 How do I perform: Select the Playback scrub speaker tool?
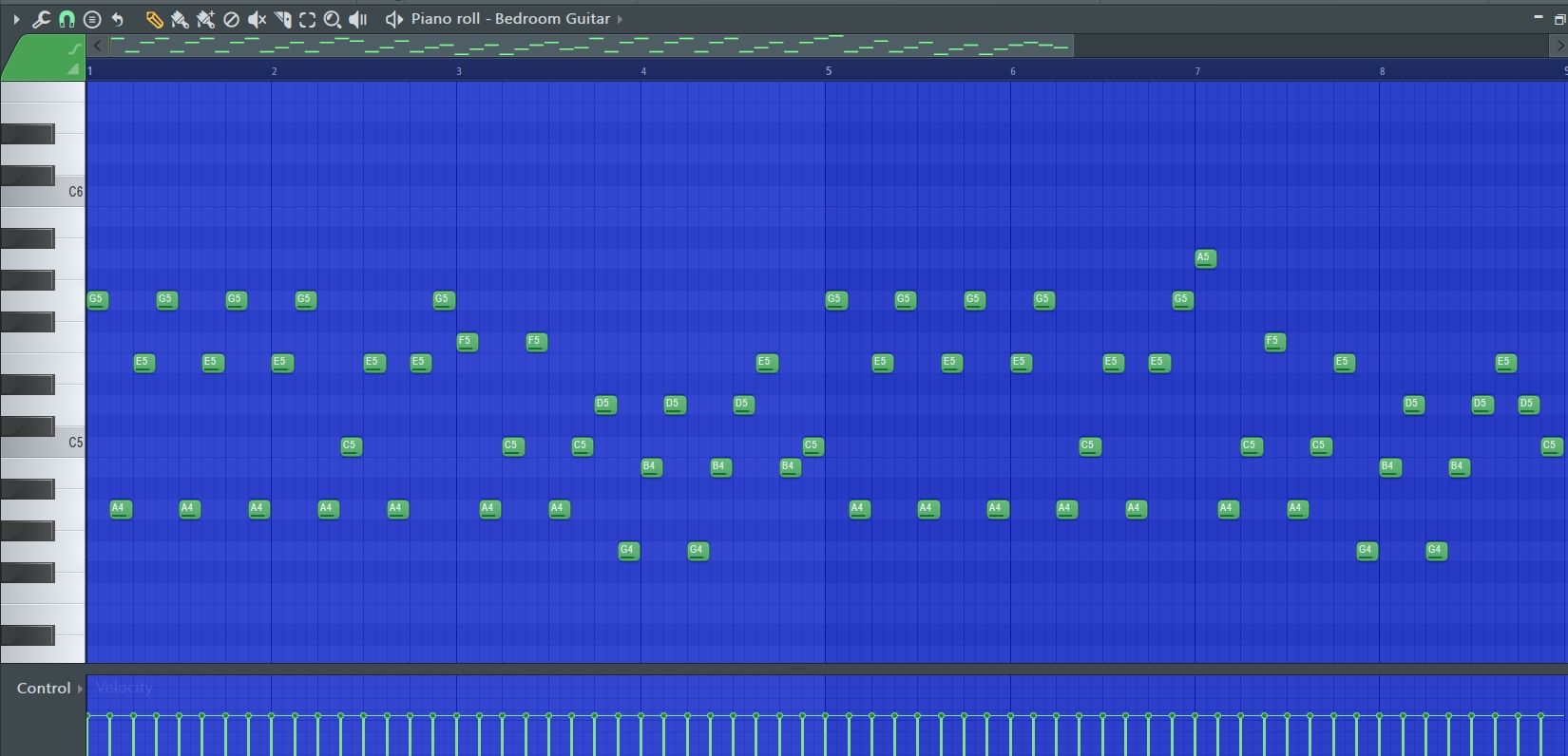click(x=358, y=19)
